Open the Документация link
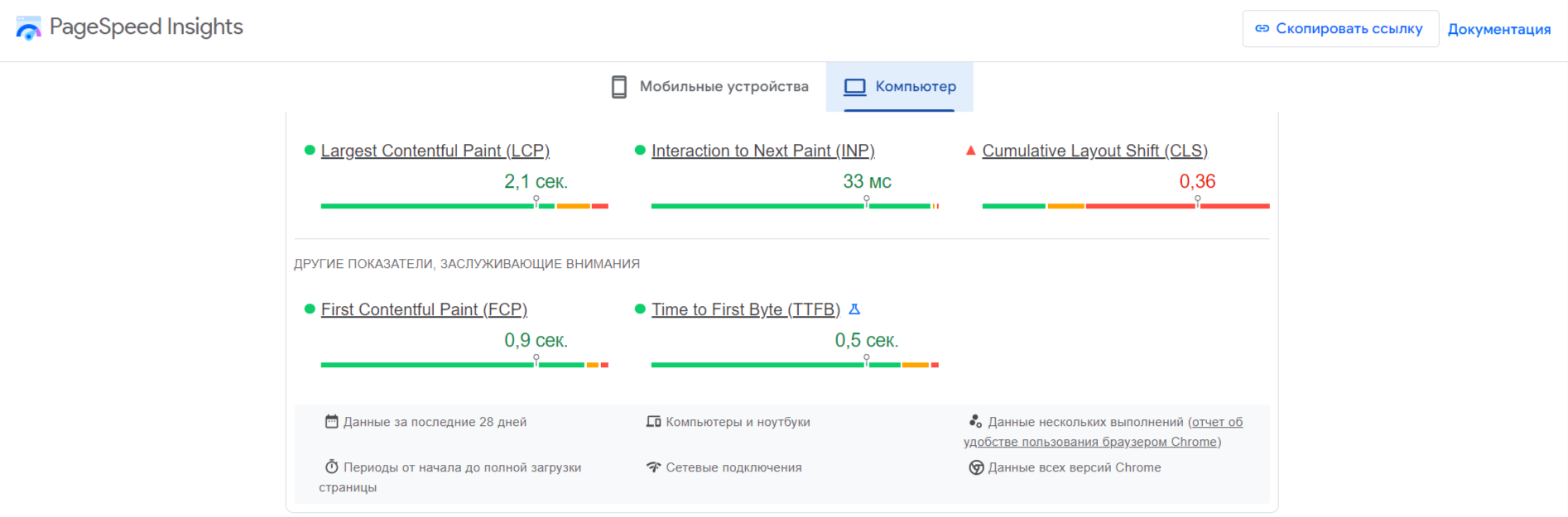Image resolution: width=1568 pixels, height=517 pixels. tap(1499, 29)
